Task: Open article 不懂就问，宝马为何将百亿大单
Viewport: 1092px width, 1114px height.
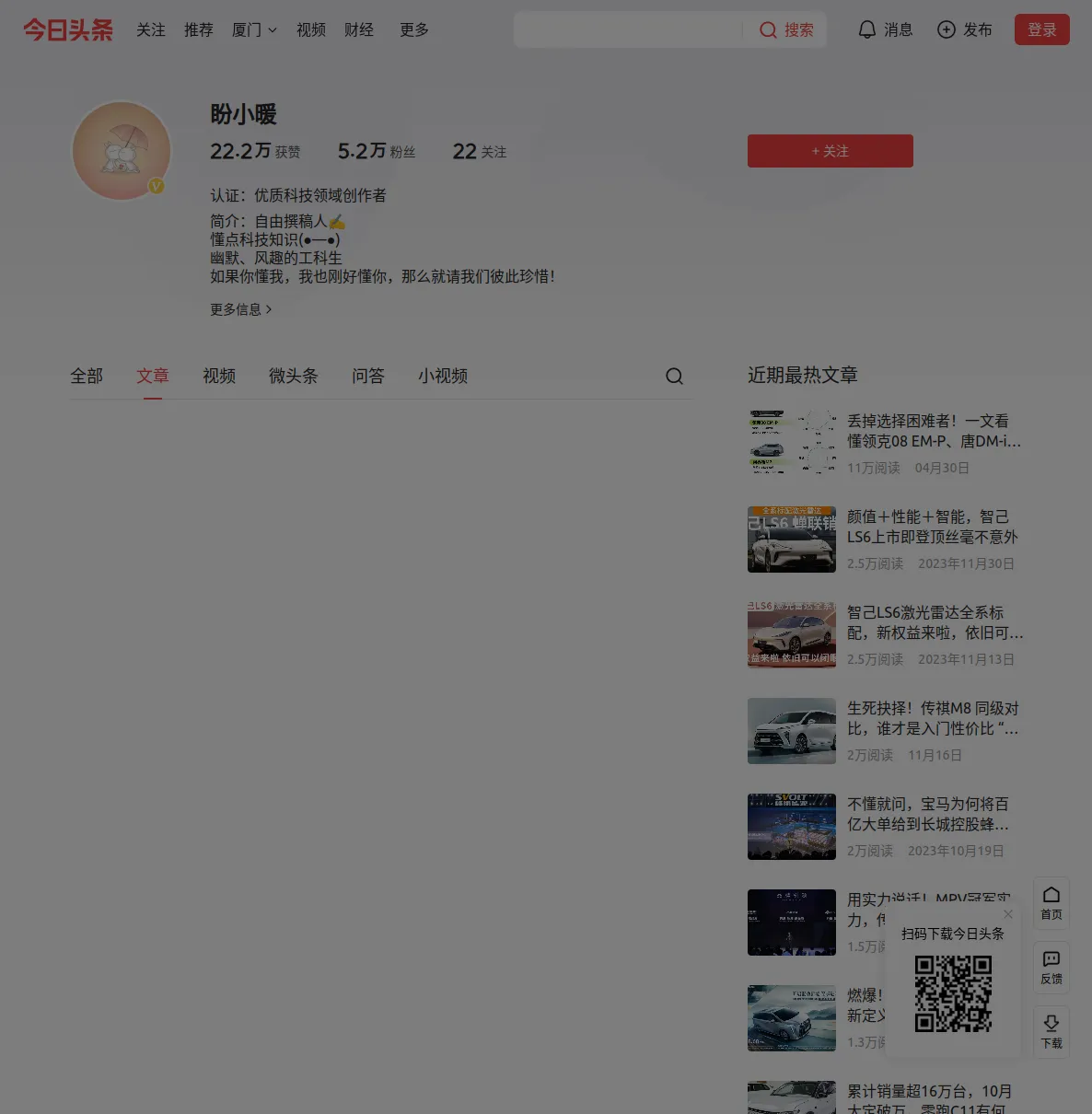Action: click(928, 814)
